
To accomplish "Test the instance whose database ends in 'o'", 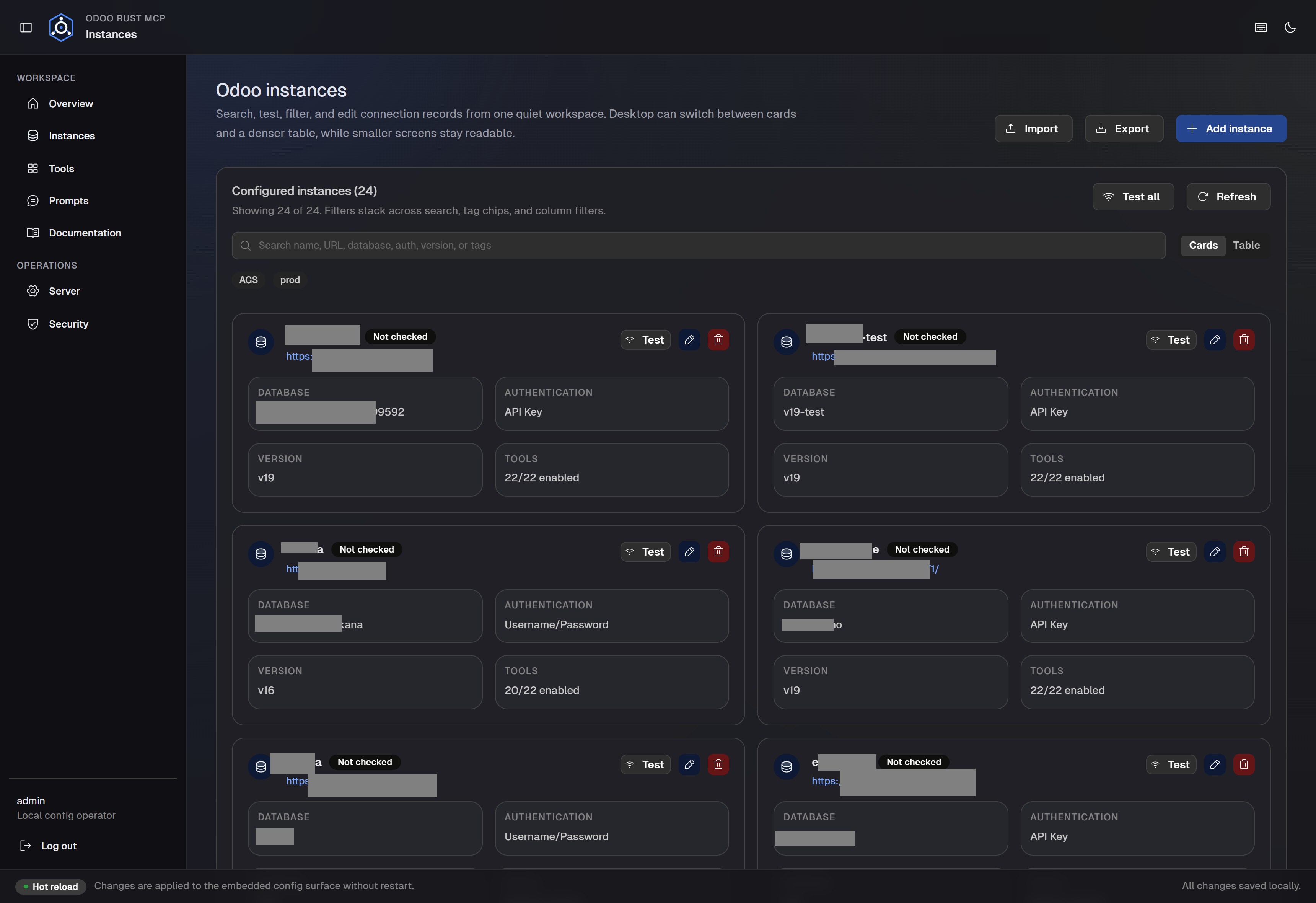I will pyautogui.click(x=1171, y=552).
